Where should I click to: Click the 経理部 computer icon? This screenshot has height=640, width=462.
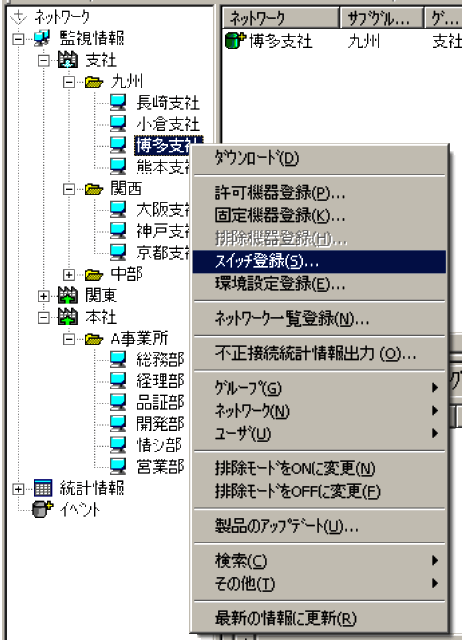(x=118, y=380)
